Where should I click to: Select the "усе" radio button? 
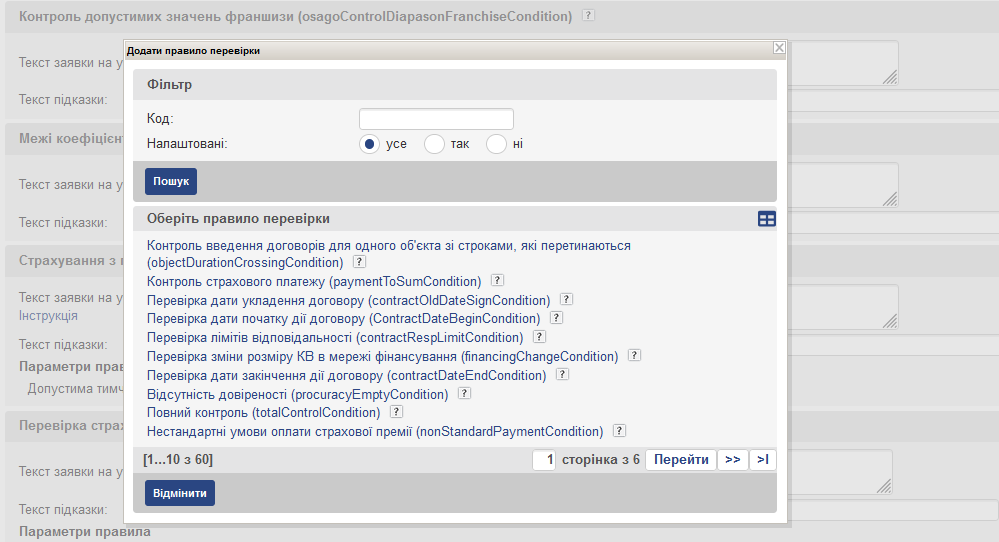[x=369, y=144]
